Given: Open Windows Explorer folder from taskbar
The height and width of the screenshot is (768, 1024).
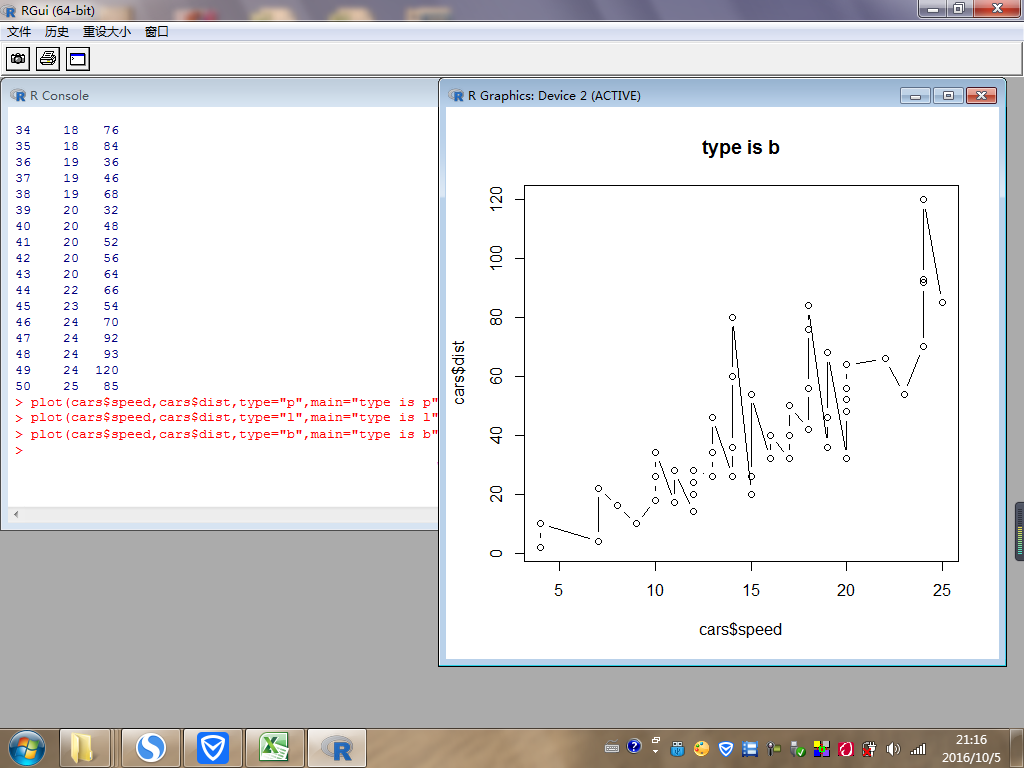Looking at the screenshot, I should pyautogui.click(x=85, y=748).
